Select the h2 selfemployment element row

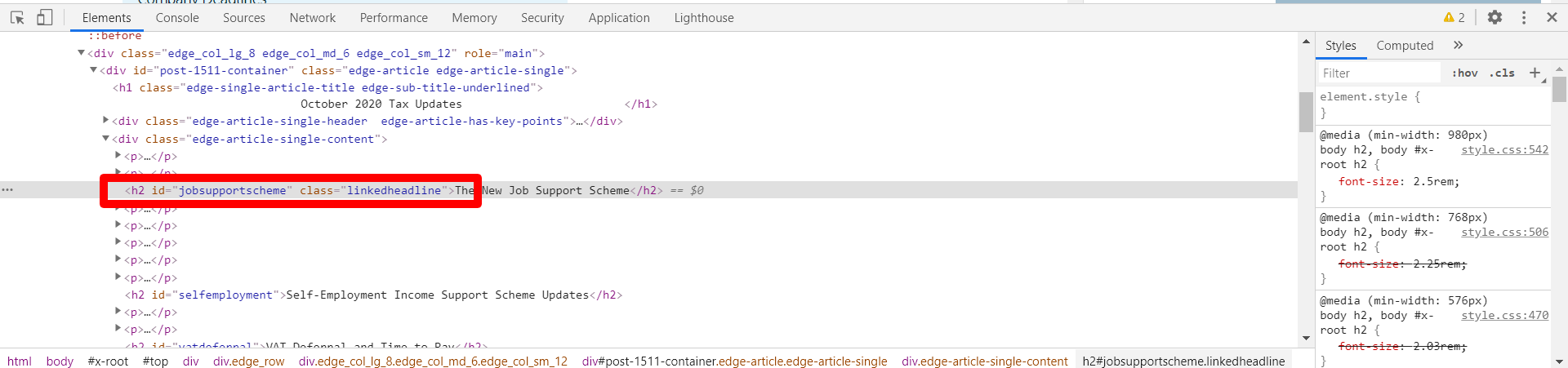tap(373, 295)
